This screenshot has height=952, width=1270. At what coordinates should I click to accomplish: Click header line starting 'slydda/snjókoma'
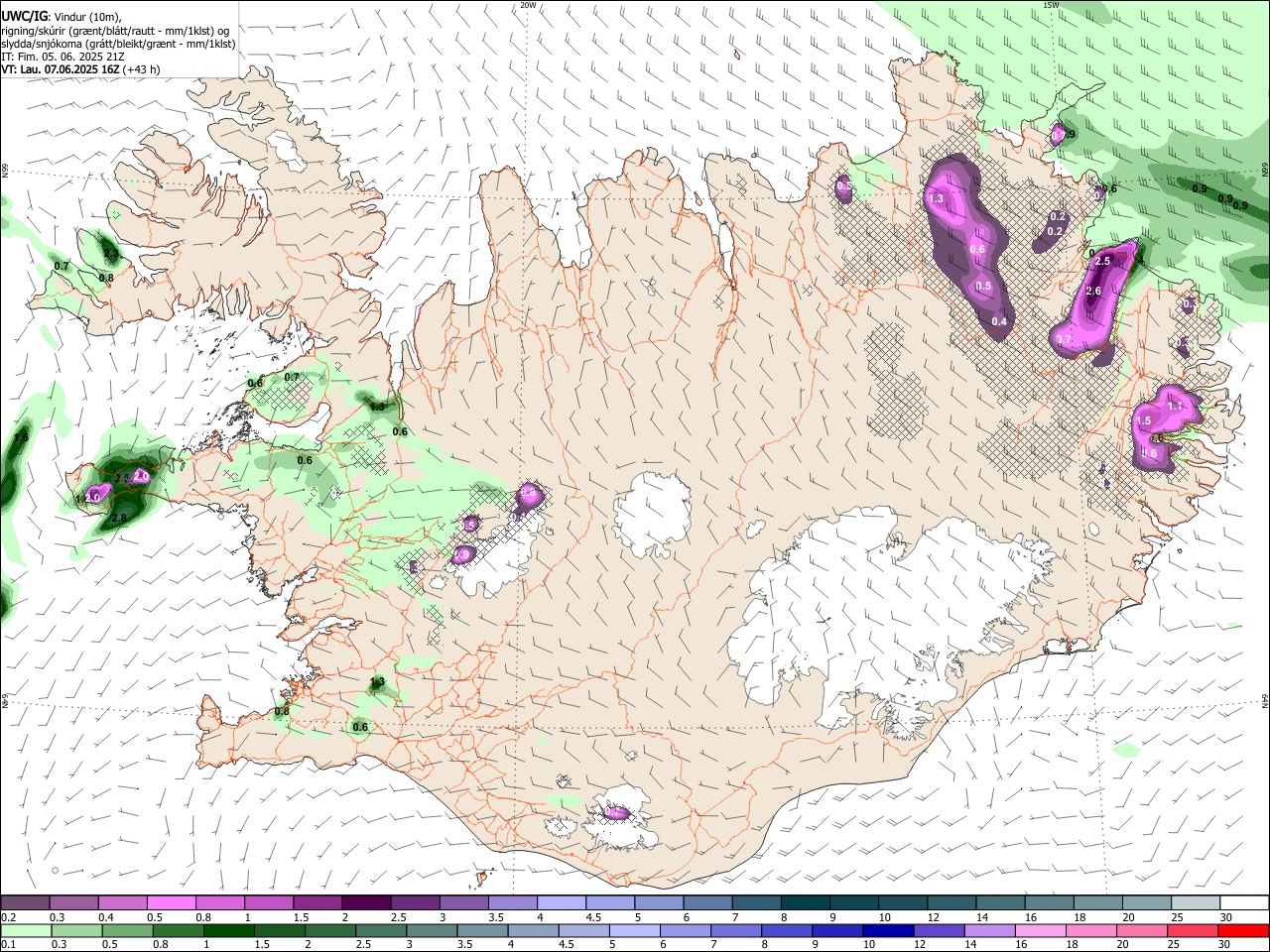(x=118, y=44)
